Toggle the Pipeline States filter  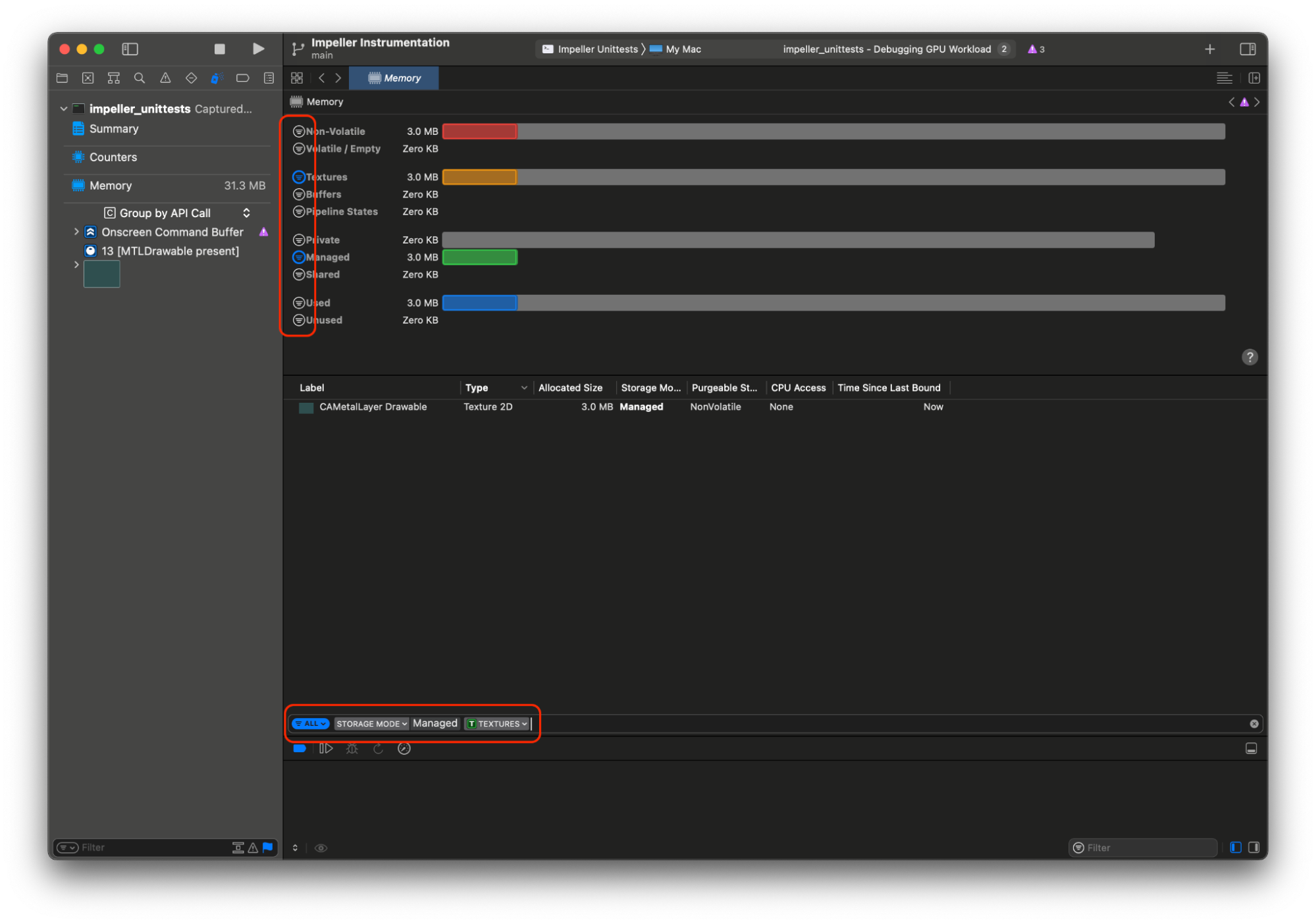tap(298, 211)
